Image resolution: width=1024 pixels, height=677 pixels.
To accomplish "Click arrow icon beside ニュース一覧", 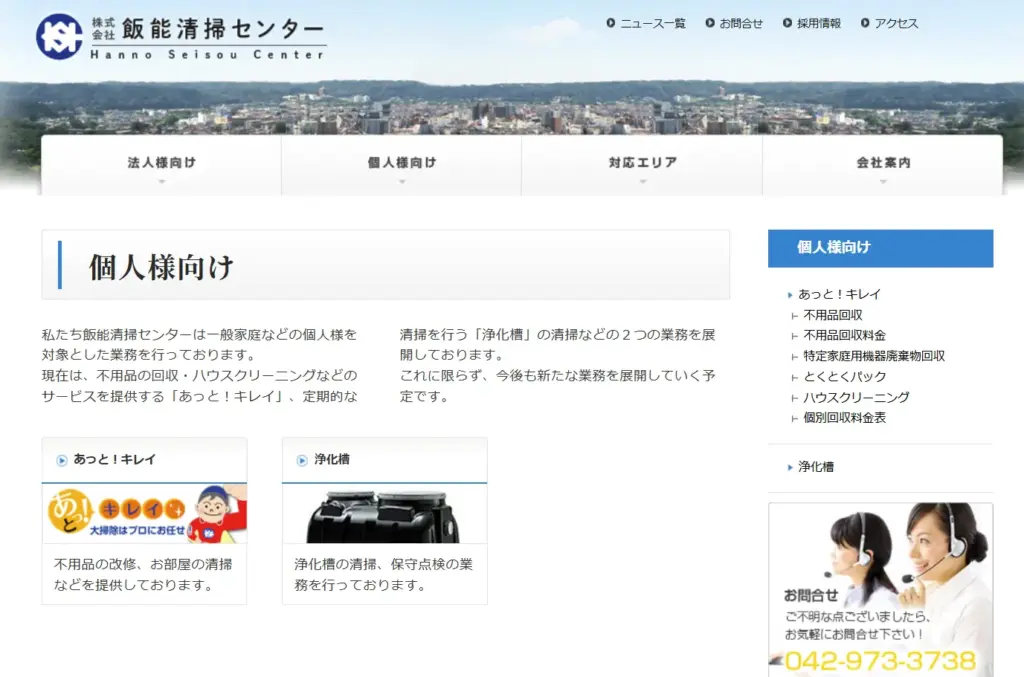I will (x=611, y=23).
